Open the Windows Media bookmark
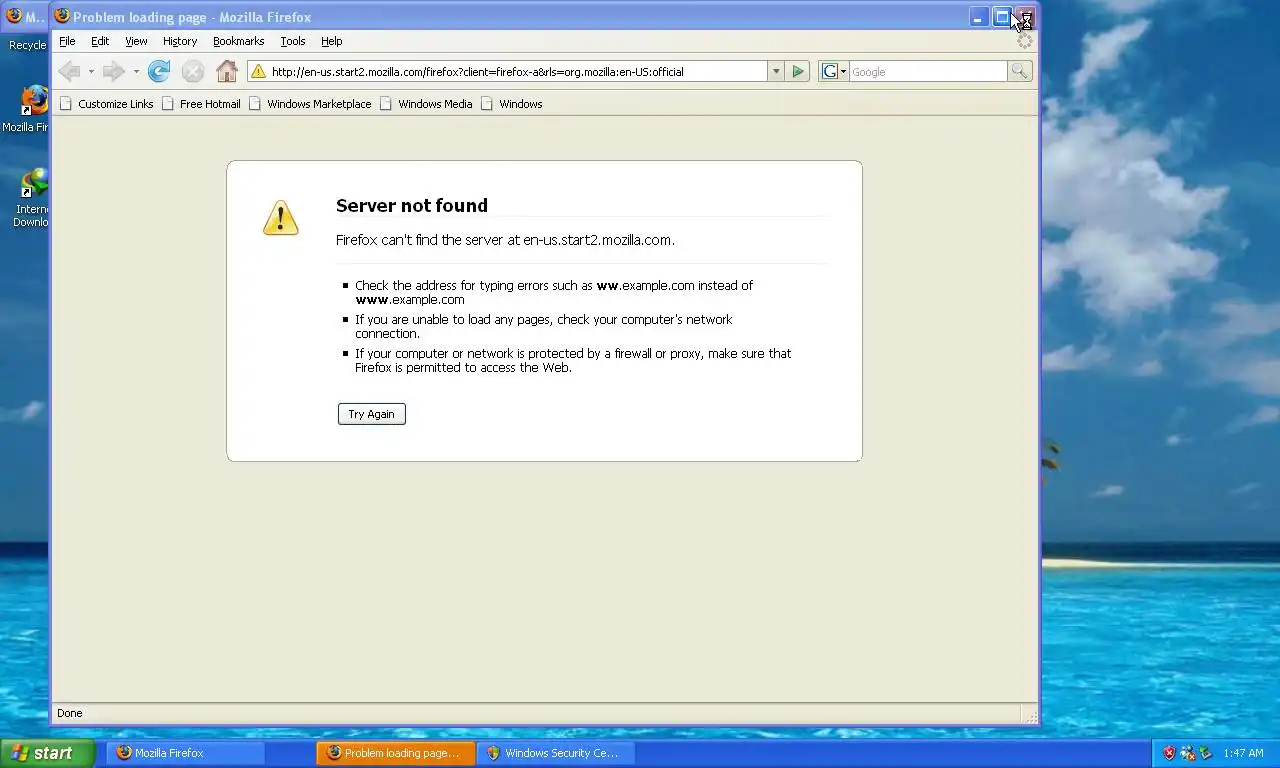This screenshot has height=768, width=1280. [x=426, y=104]
